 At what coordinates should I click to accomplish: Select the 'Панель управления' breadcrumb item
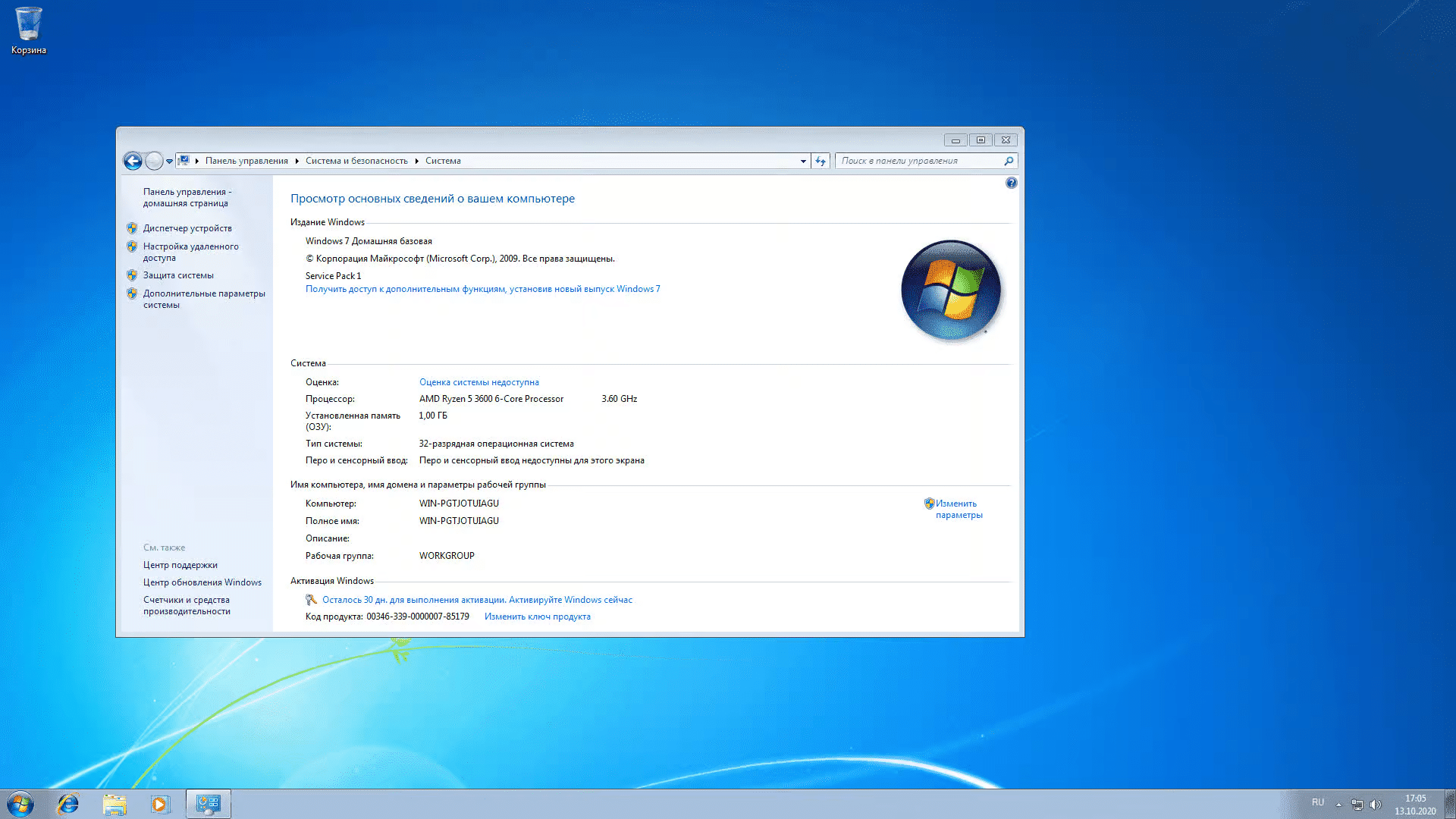click(x=246, y=161)
